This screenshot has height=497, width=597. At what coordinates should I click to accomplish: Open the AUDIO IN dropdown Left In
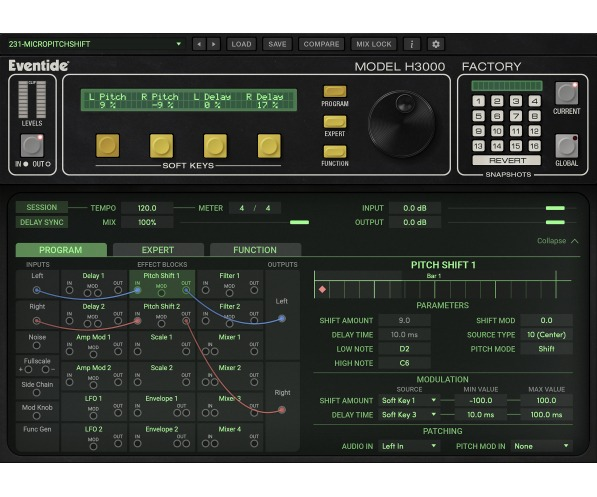point(409,446)
